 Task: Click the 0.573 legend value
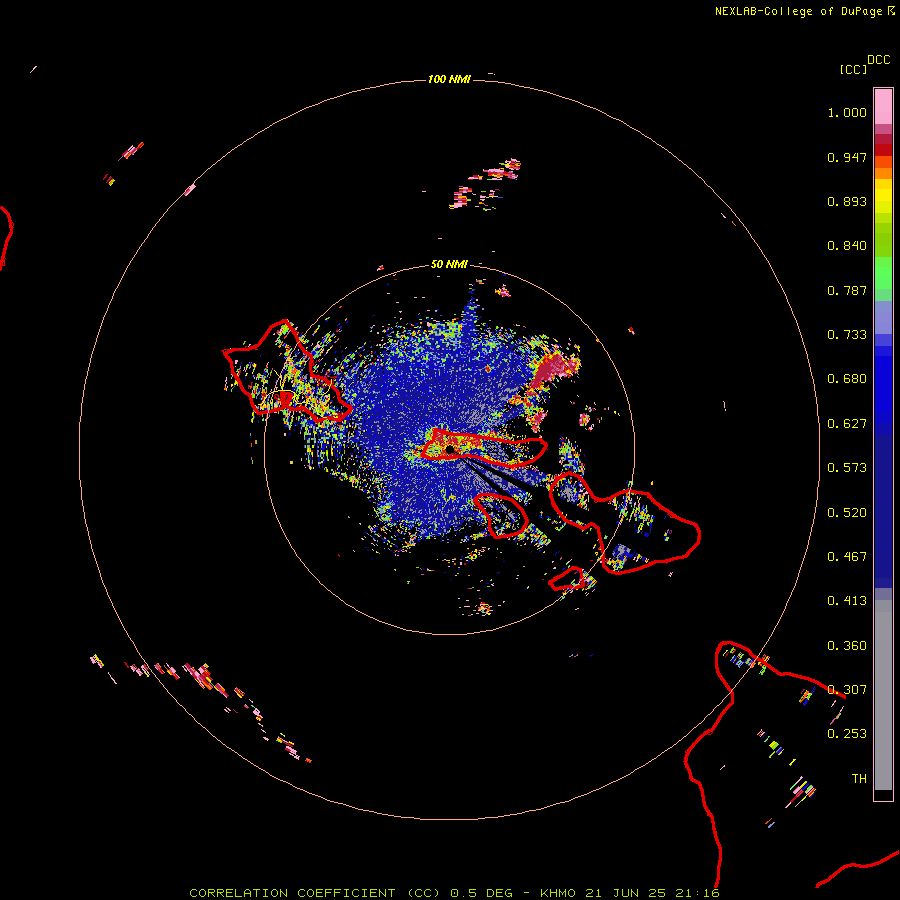point(847,468)
